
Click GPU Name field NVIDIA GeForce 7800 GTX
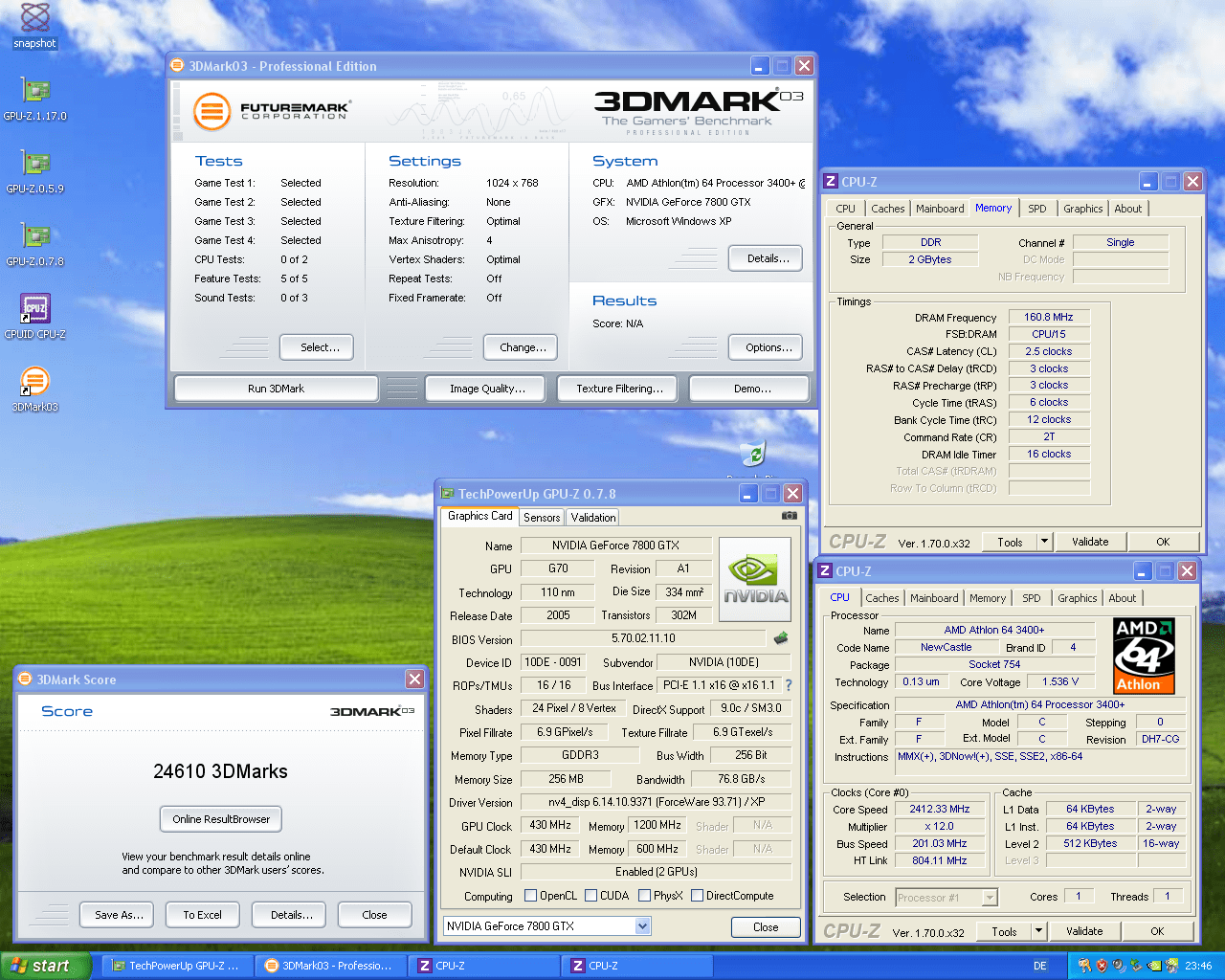click(x=615, y=546)
